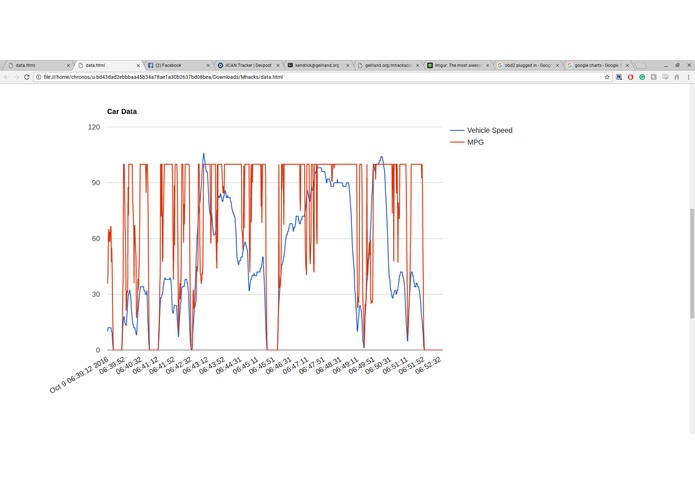Click the 60 y-axis label
The image size is (695, 494).
tap(96, 238)
